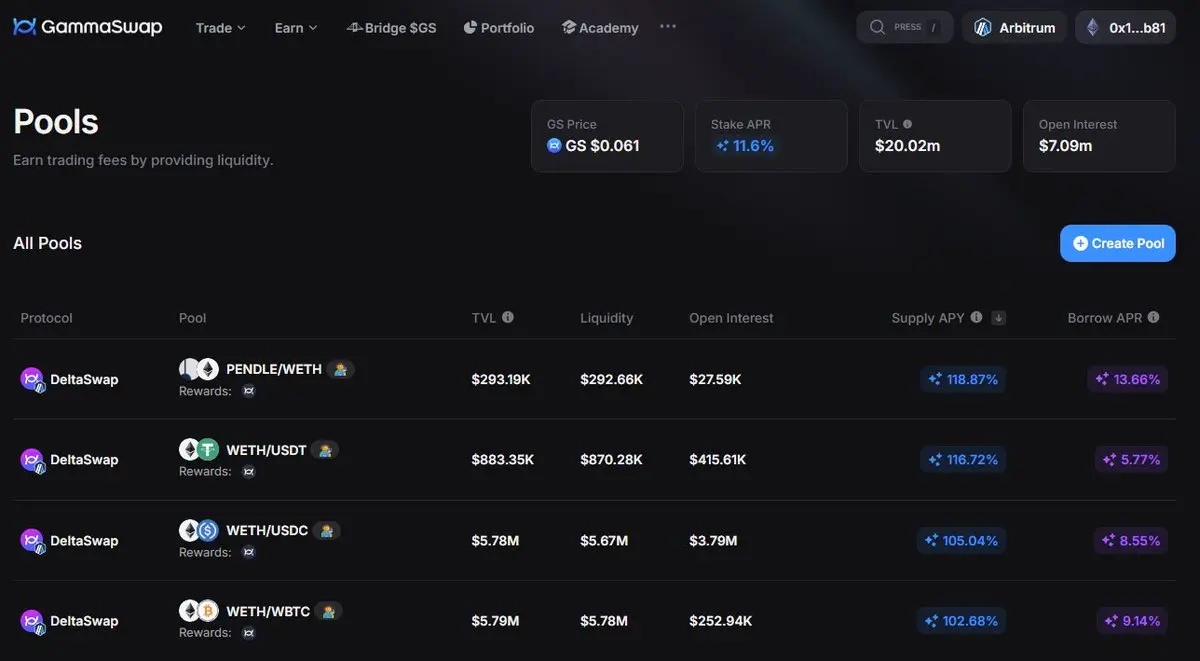The image size is (1200, 661).
Task: Click the Liquidity column header
Action: click(607, 318)
